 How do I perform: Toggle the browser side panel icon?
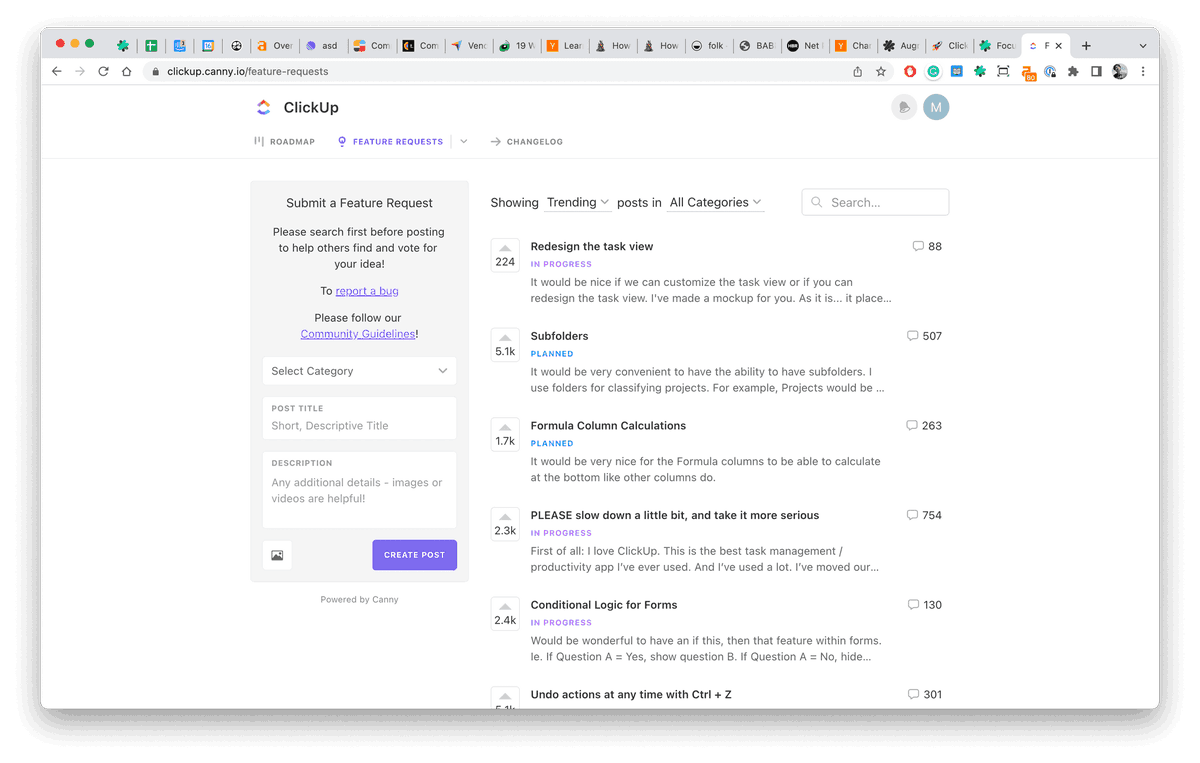pyautogui.click(x=1096, y=72)
